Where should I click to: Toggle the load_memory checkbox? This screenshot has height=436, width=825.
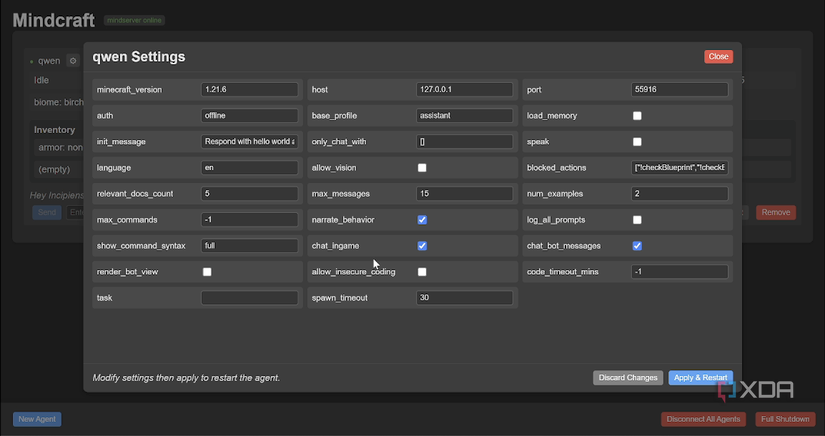point(637,116)
